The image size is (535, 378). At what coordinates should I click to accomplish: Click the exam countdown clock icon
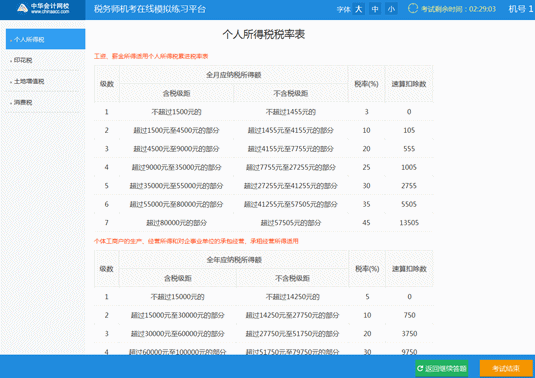413,9
